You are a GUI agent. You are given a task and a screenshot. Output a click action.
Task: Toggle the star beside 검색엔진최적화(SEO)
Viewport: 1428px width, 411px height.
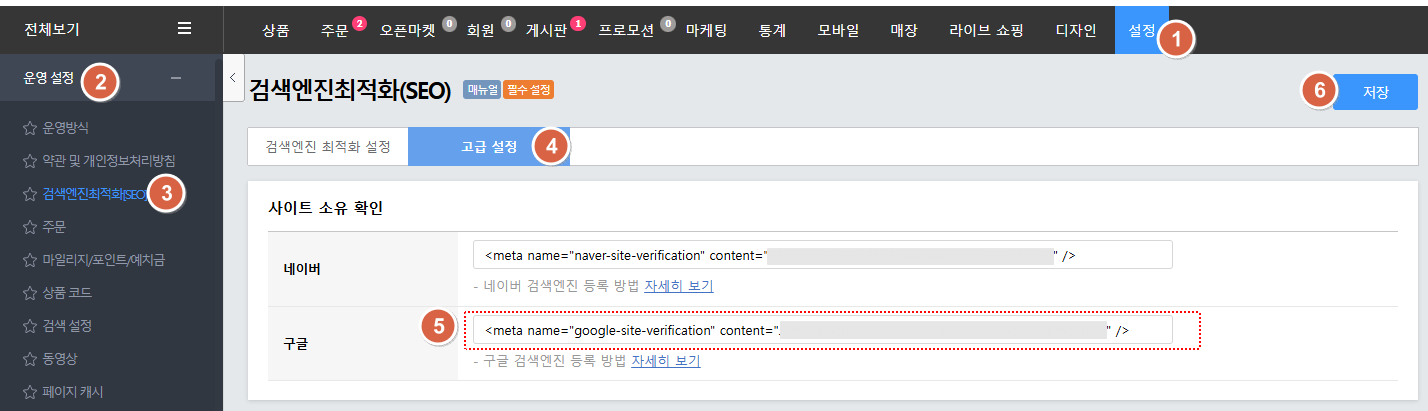pyautogui.click(x=29, y=194)
